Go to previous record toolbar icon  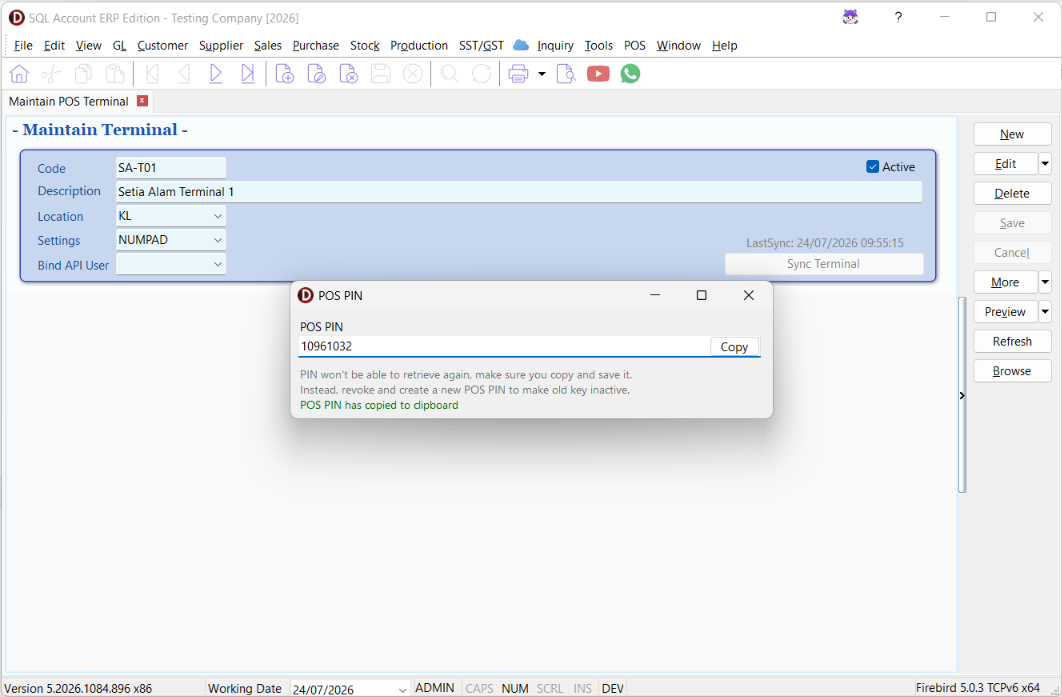coord(184,74)
